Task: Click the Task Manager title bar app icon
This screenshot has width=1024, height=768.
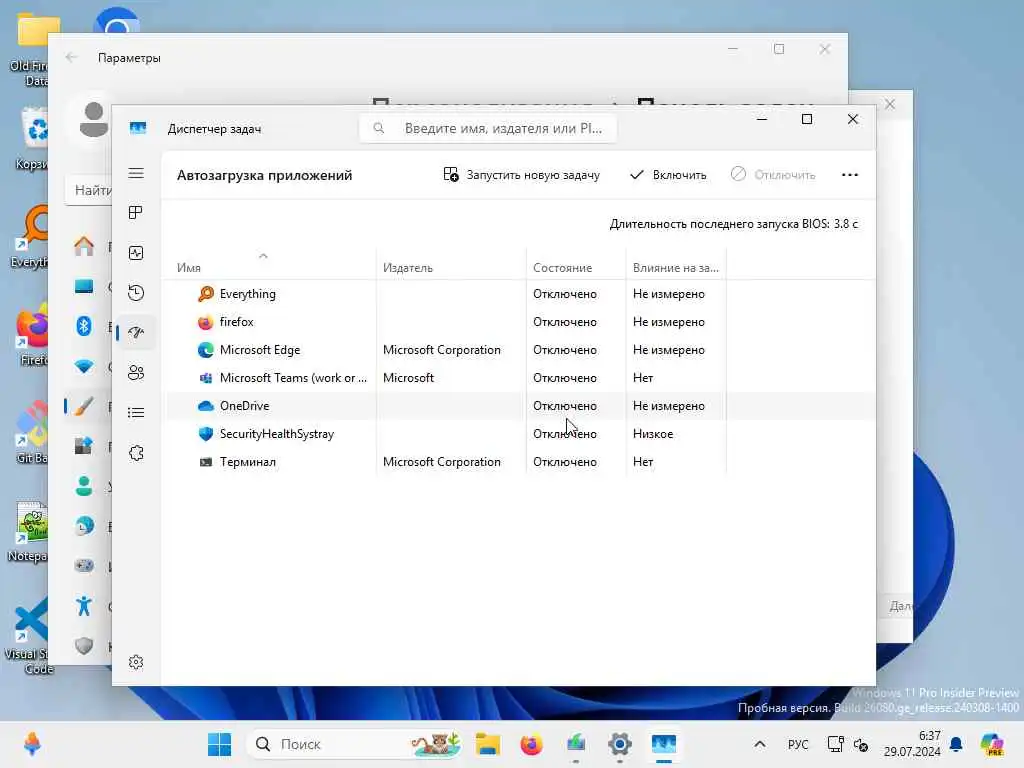Action: point(138,128)
